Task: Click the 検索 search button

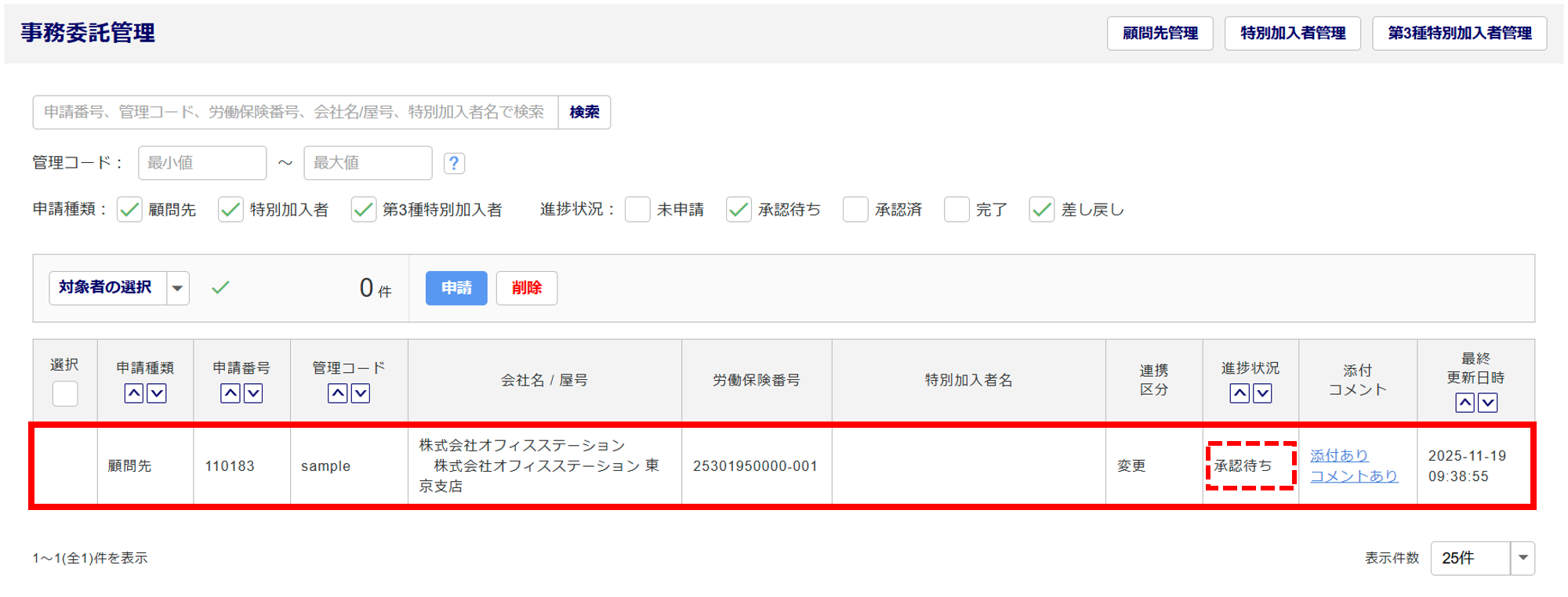Action: coord(584,112)
